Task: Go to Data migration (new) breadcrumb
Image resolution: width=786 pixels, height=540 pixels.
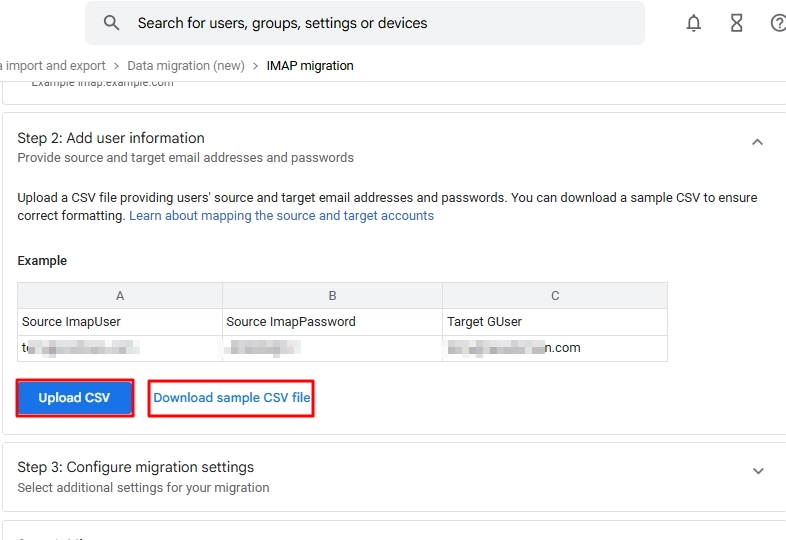Action: tap(186, 66)
